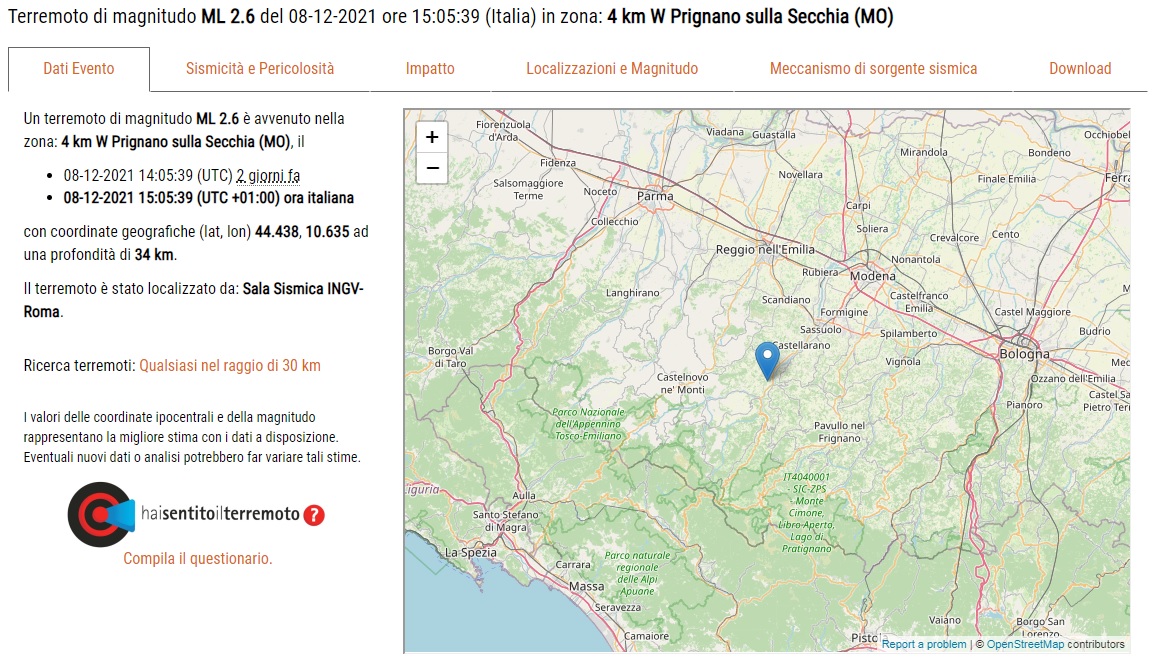Image resolution: width=1159 pixels, height=662 pixels.
Task: Open the Impatto tab
Action: click(x=430, y=69)
